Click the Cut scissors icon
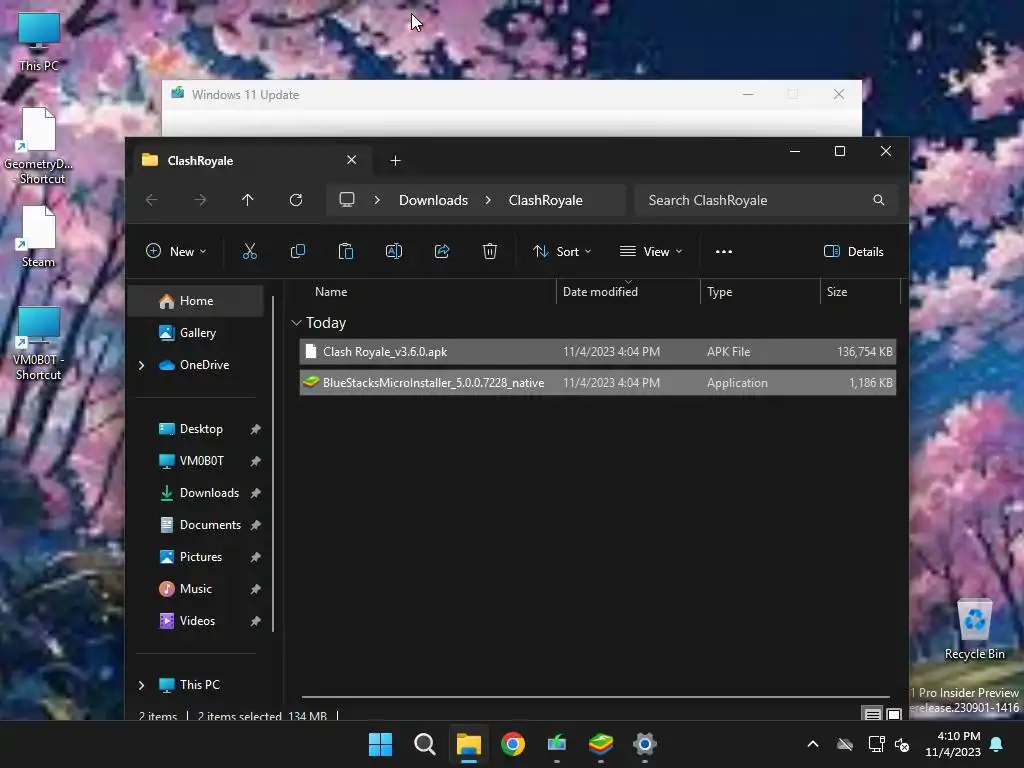This screenshot has width=1024, height=768. 249,251
